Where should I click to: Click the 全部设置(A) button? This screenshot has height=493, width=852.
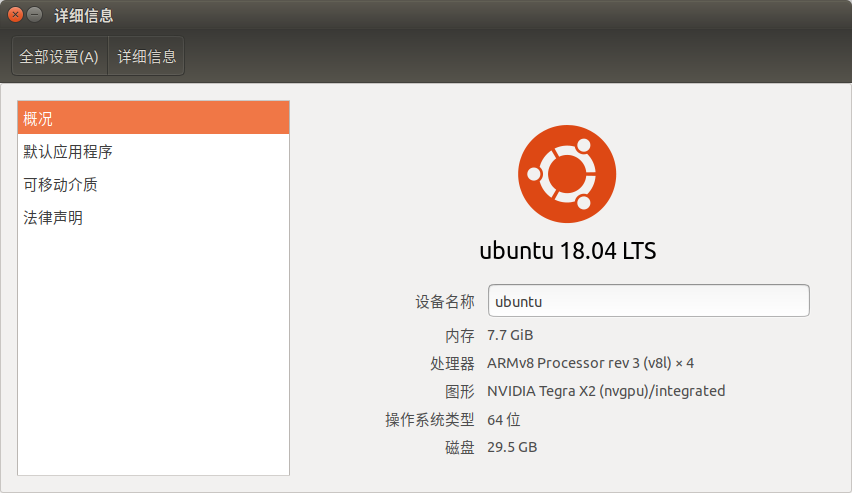tap(60, 56)
